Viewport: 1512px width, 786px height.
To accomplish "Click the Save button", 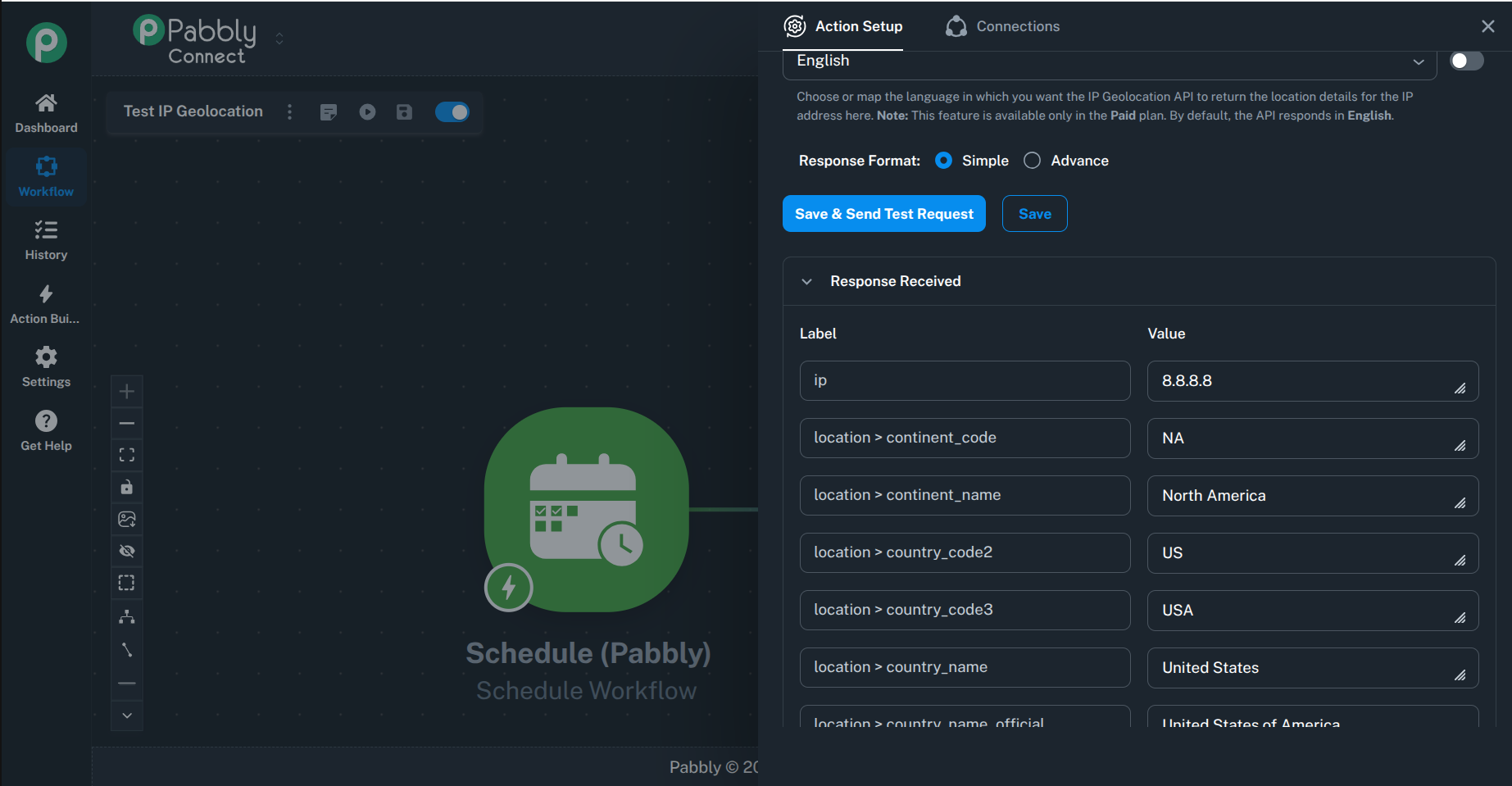I will (x=1035, y=214).
